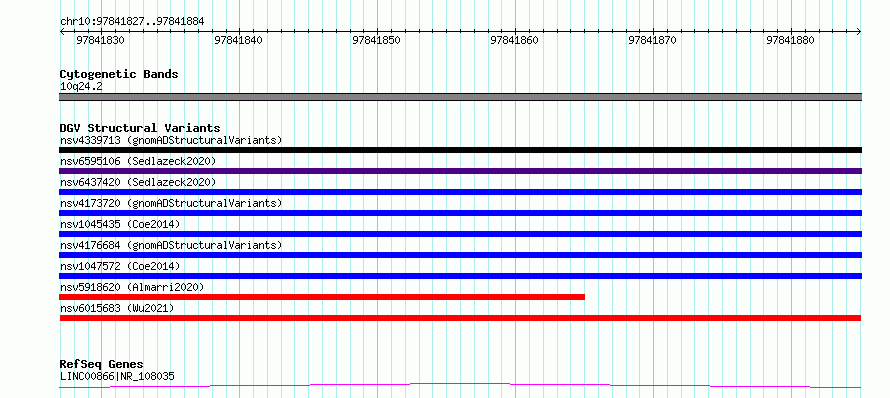The image size is (890, 398).
Task: Click ruler position 97841870
Action: [653, 40]
